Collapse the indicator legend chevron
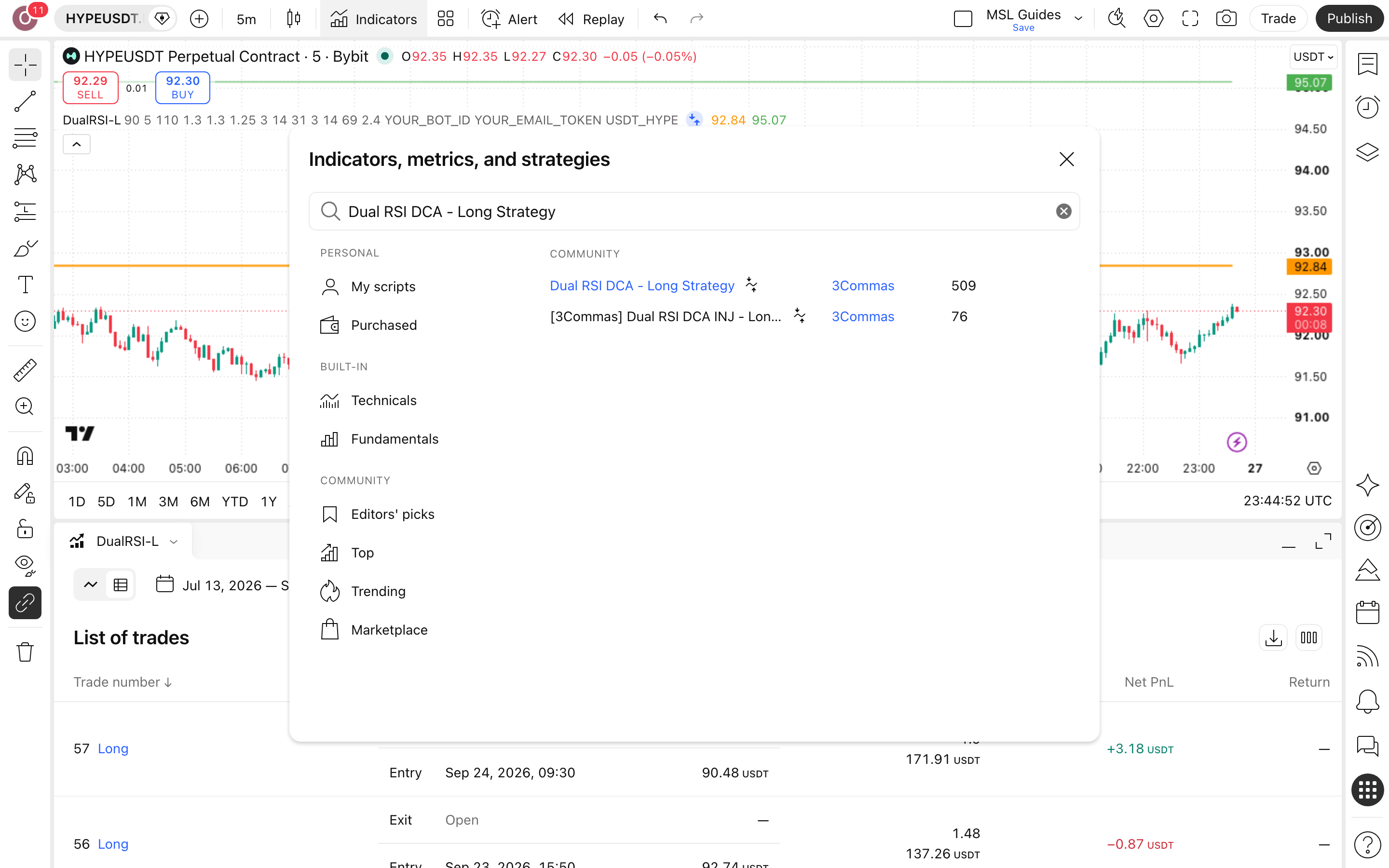Screen dimensions: 1389x868 click(x=76, y=144)
